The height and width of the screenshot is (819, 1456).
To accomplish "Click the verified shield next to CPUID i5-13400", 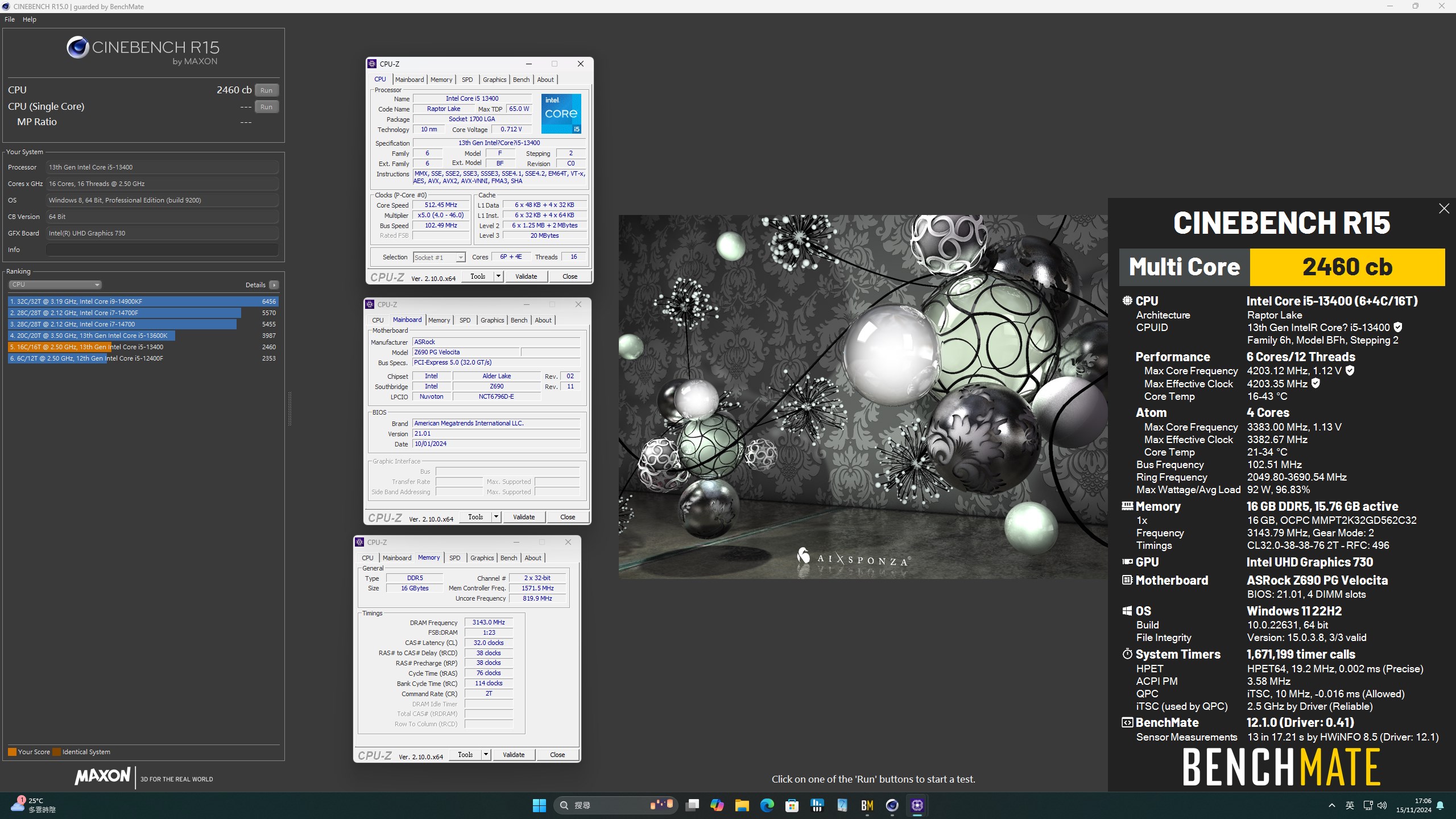I will pos(1398,327).
